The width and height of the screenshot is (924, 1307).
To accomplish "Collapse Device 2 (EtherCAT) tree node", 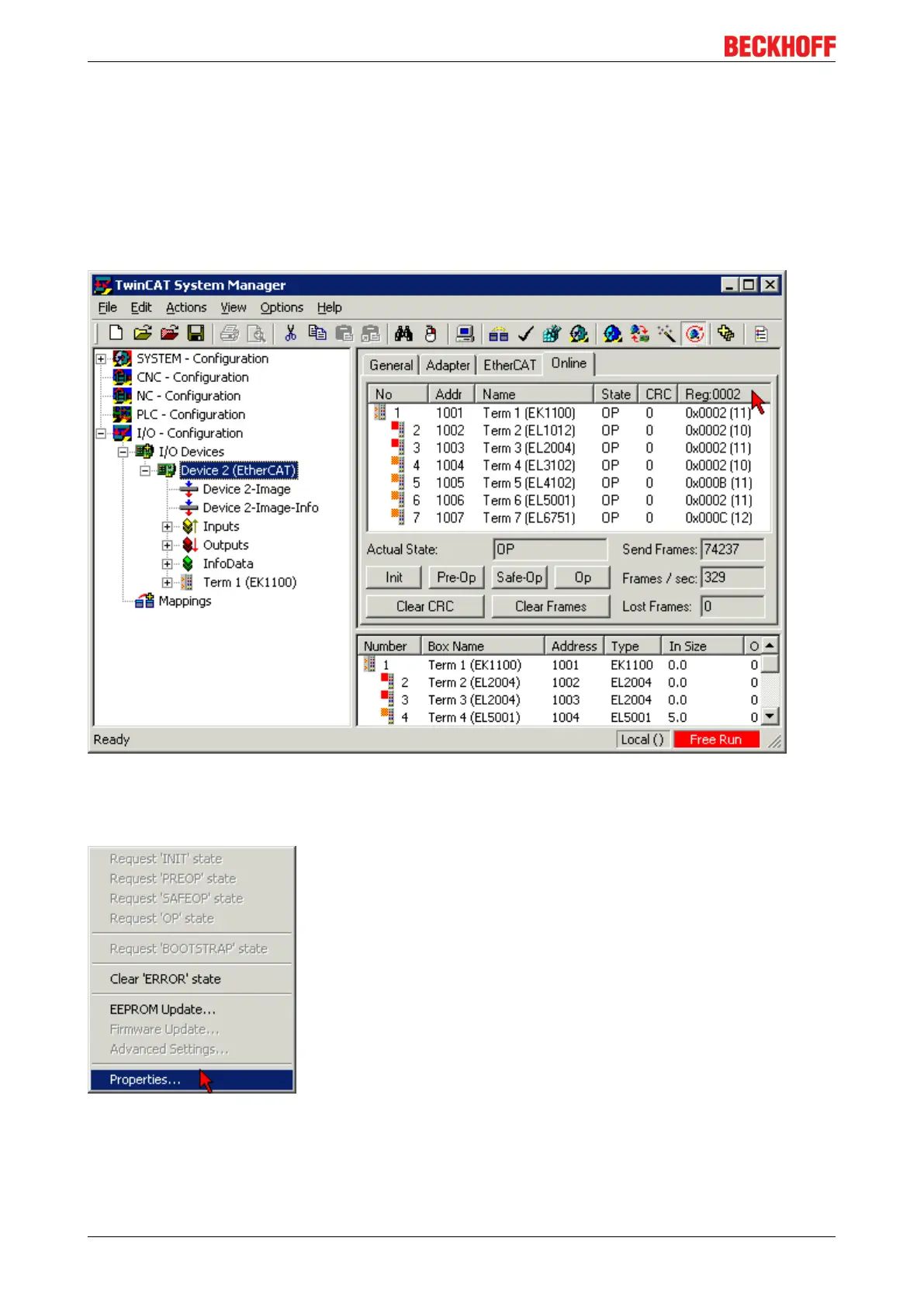I will point(145,470).
